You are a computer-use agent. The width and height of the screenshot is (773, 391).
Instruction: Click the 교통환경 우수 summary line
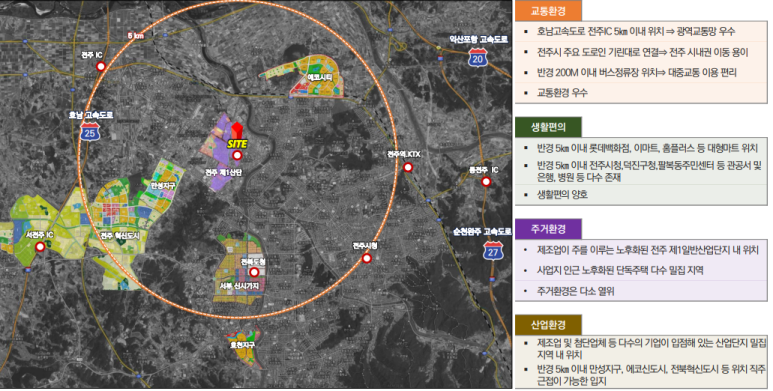coord(562,93)
